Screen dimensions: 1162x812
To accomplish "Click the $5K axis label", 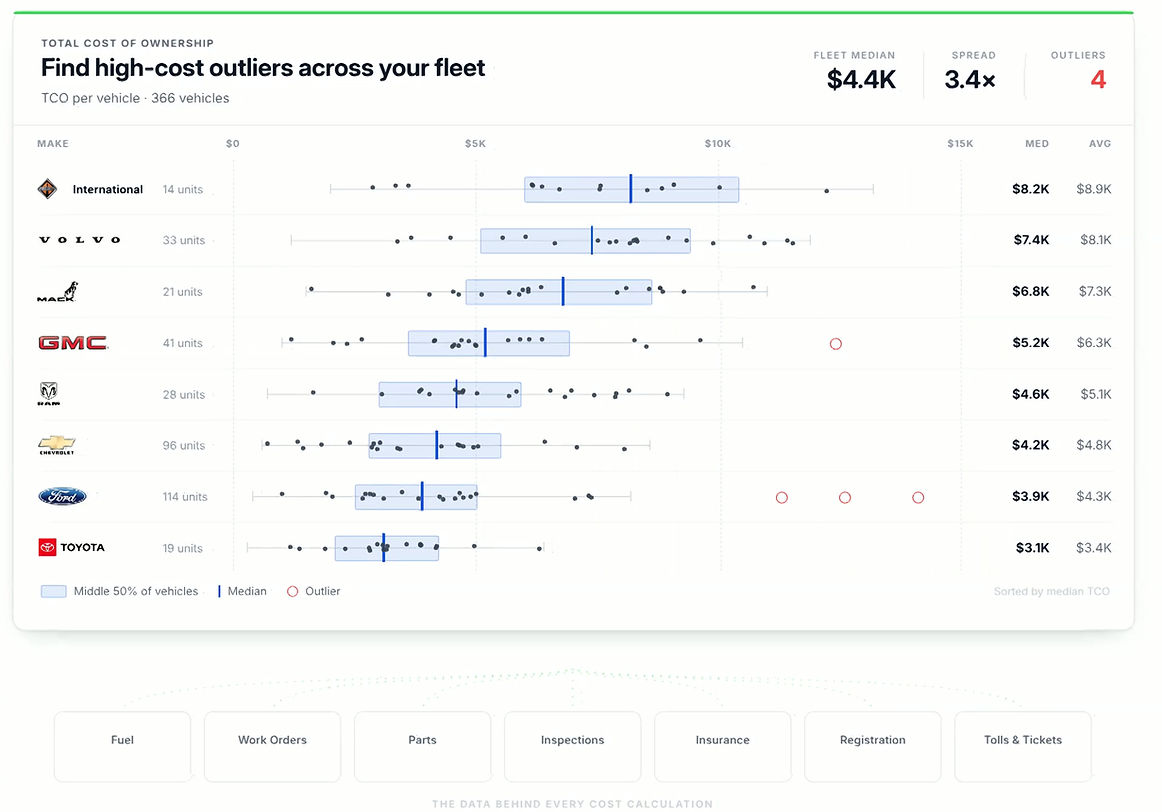I will pos(476,144).
